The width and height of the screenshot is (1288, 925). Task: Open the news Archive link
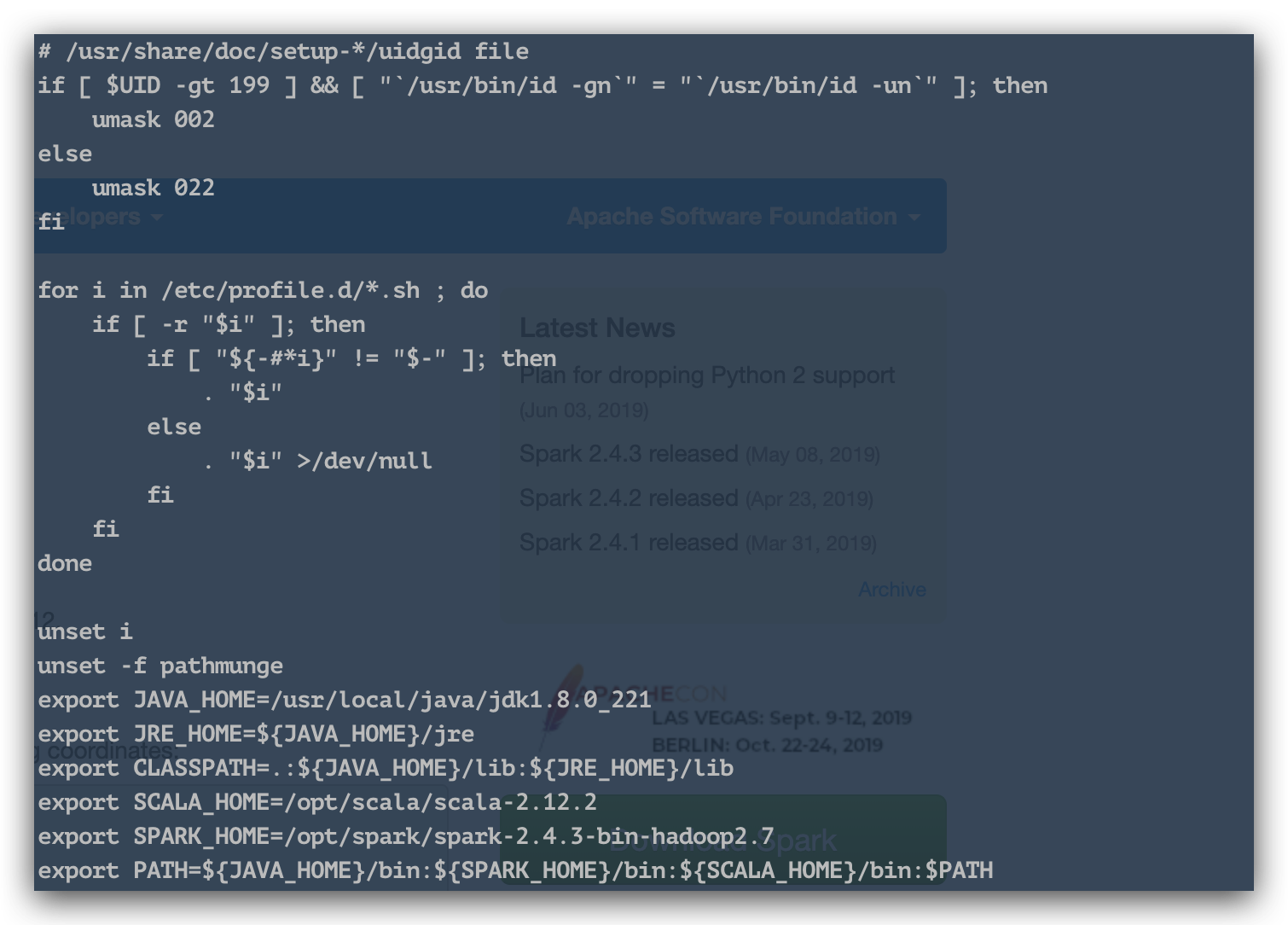[x=892, y=589]
